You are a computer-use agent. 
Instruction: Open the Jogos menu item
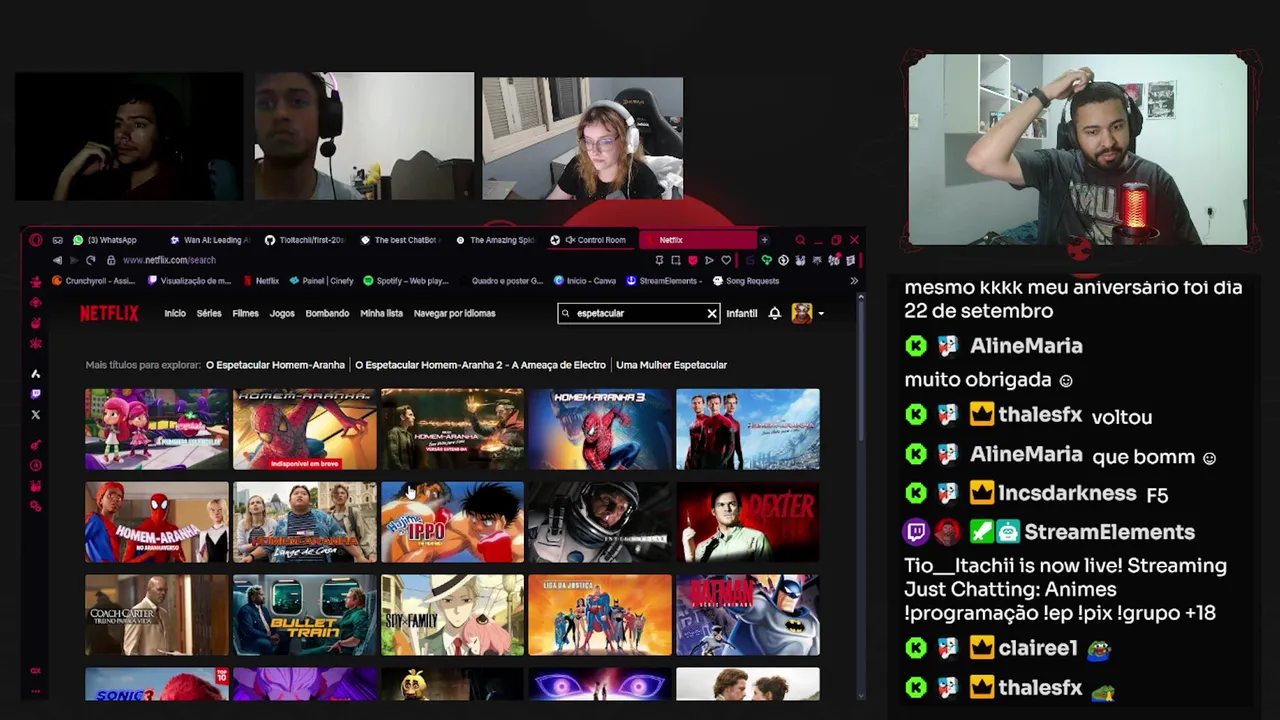(x=282, y=313)
